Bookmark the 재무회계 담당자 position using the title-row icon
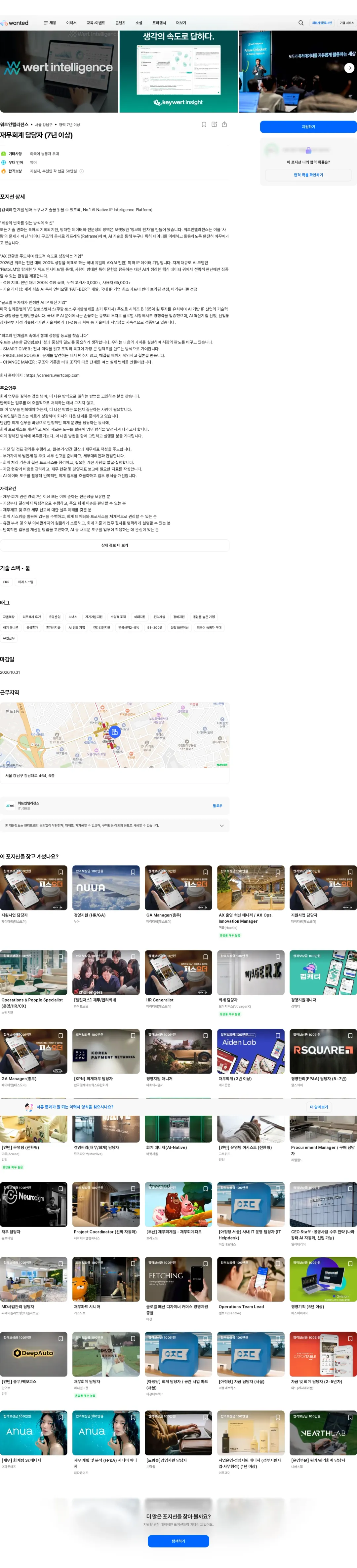 click(x=204, y=124)
